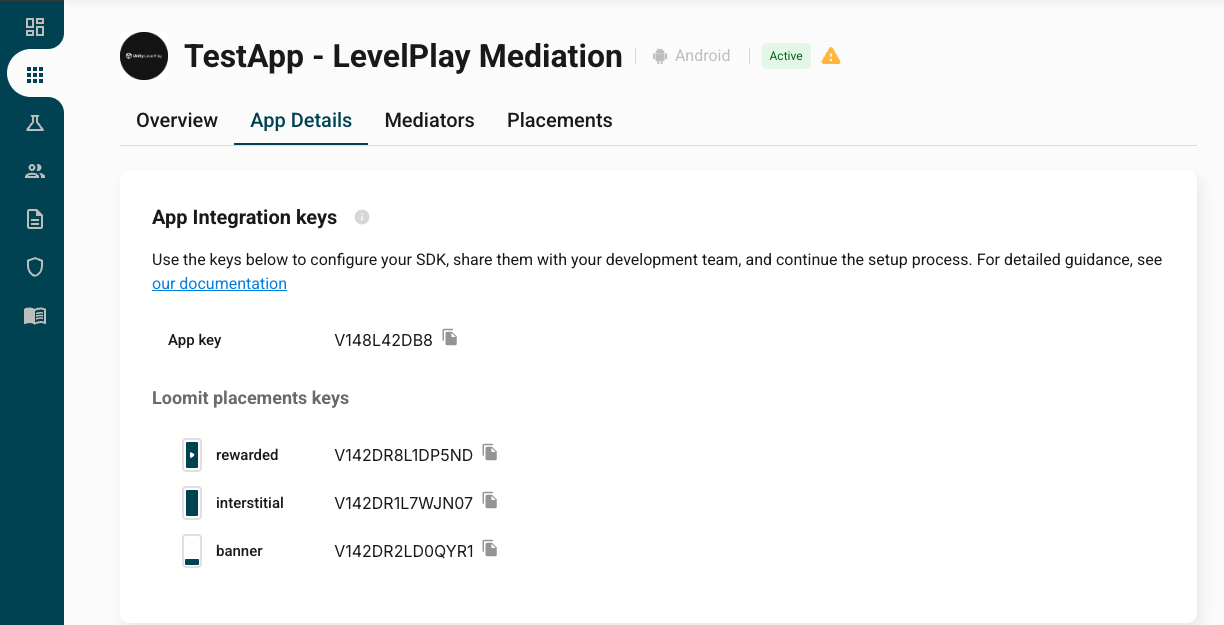Click the 'interstitial' placement label
The height and width of the screenshot is (625, 1224).
[250, 503]
